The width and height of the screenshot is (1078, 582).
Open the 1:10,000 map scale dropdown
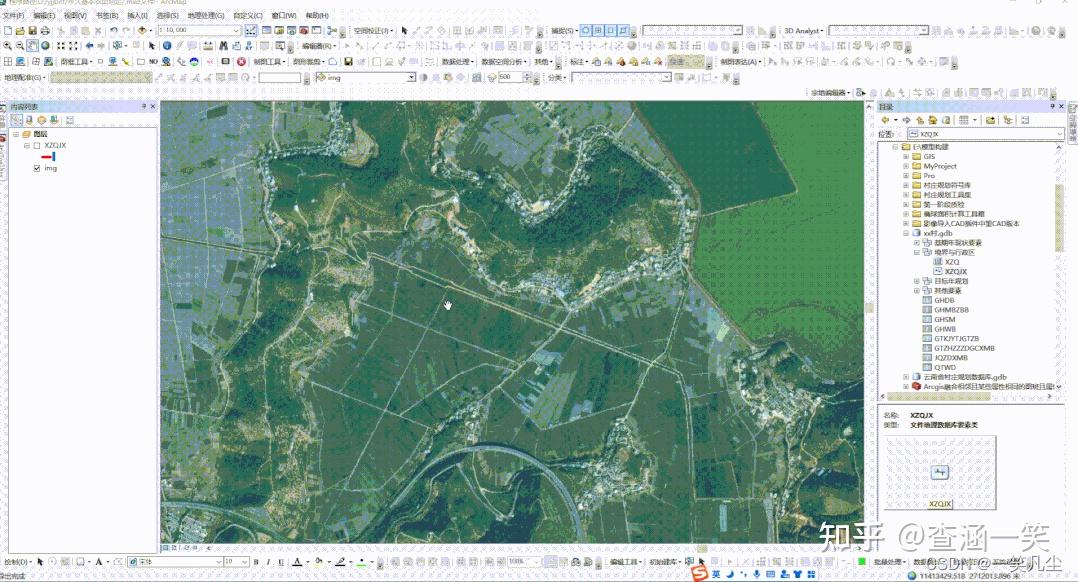237,30
